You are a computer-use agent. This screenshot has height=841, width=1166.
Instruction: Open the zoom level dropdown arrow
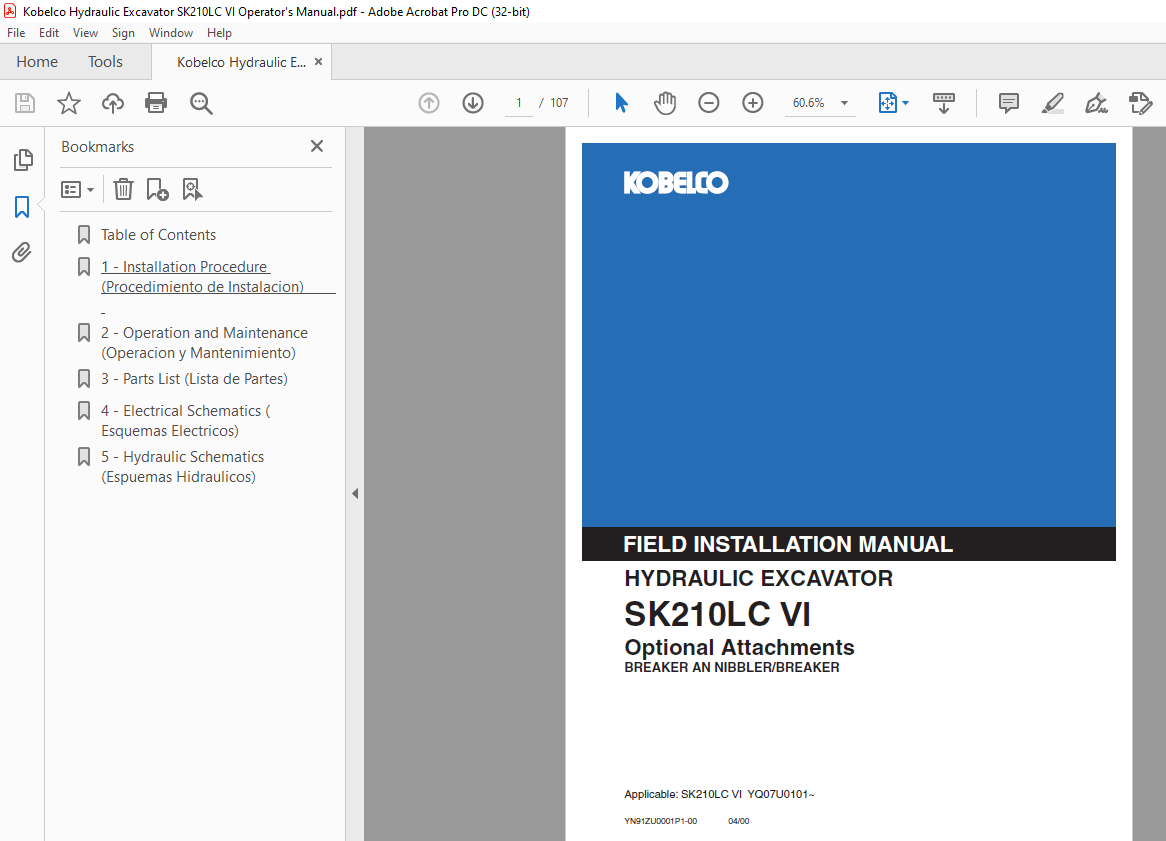[844, 103]
